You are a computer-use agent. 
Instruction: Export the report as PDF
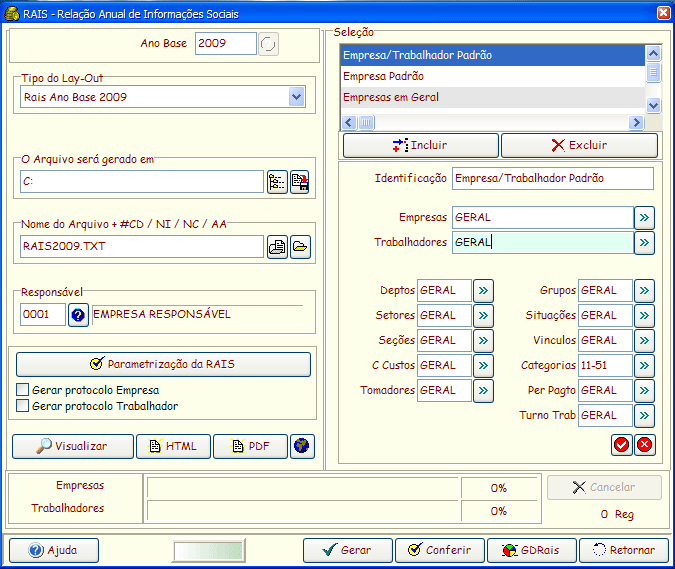click(x=250, y=446)
